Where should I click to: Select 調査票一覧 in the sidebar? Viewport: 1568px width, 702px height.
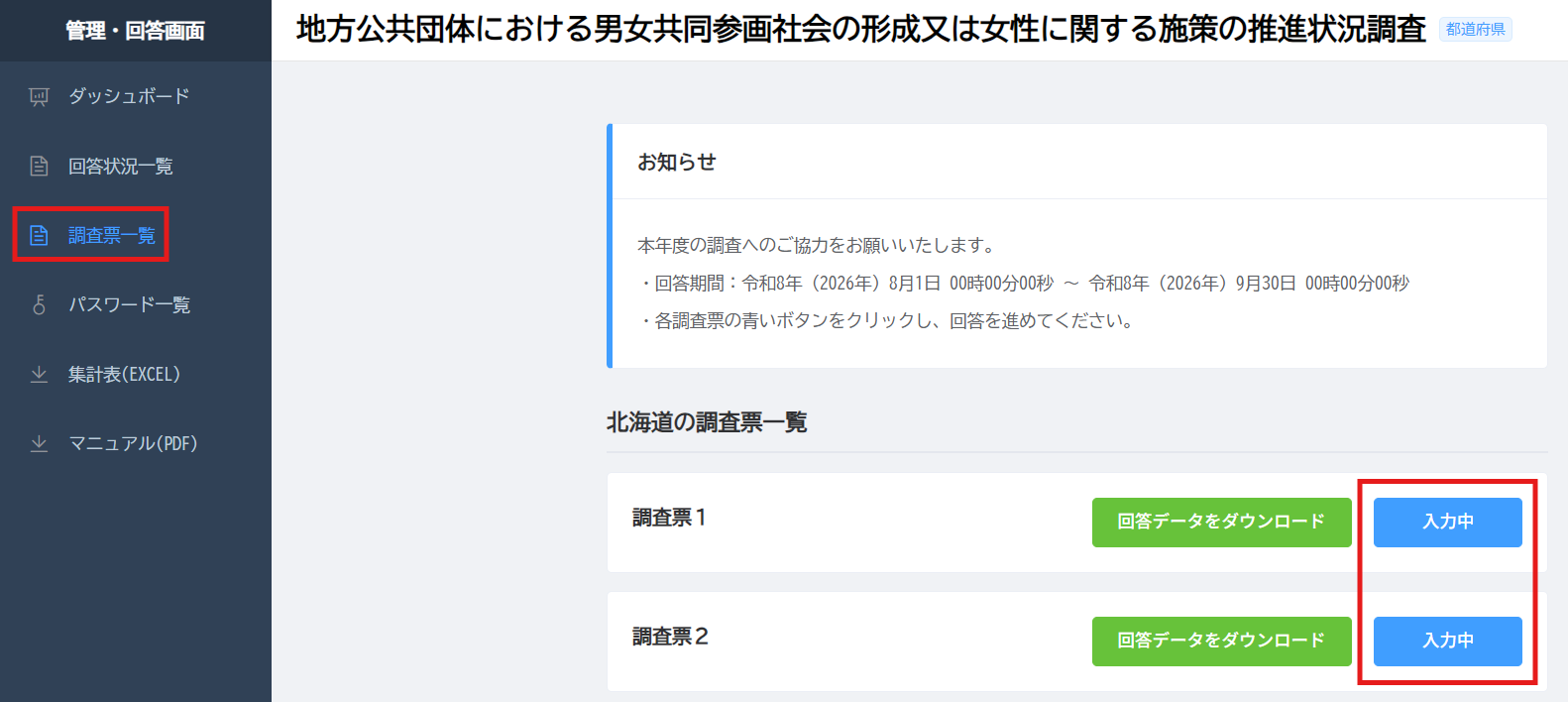(x=112, y=235)
